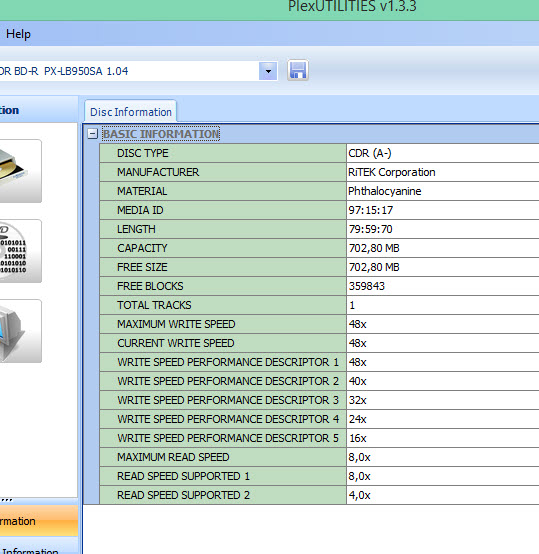The height and width of the screenshot is (554, 539).
Task: Click the 24x descriptor value
Action: pyautogui.click(x=357, y=419)
